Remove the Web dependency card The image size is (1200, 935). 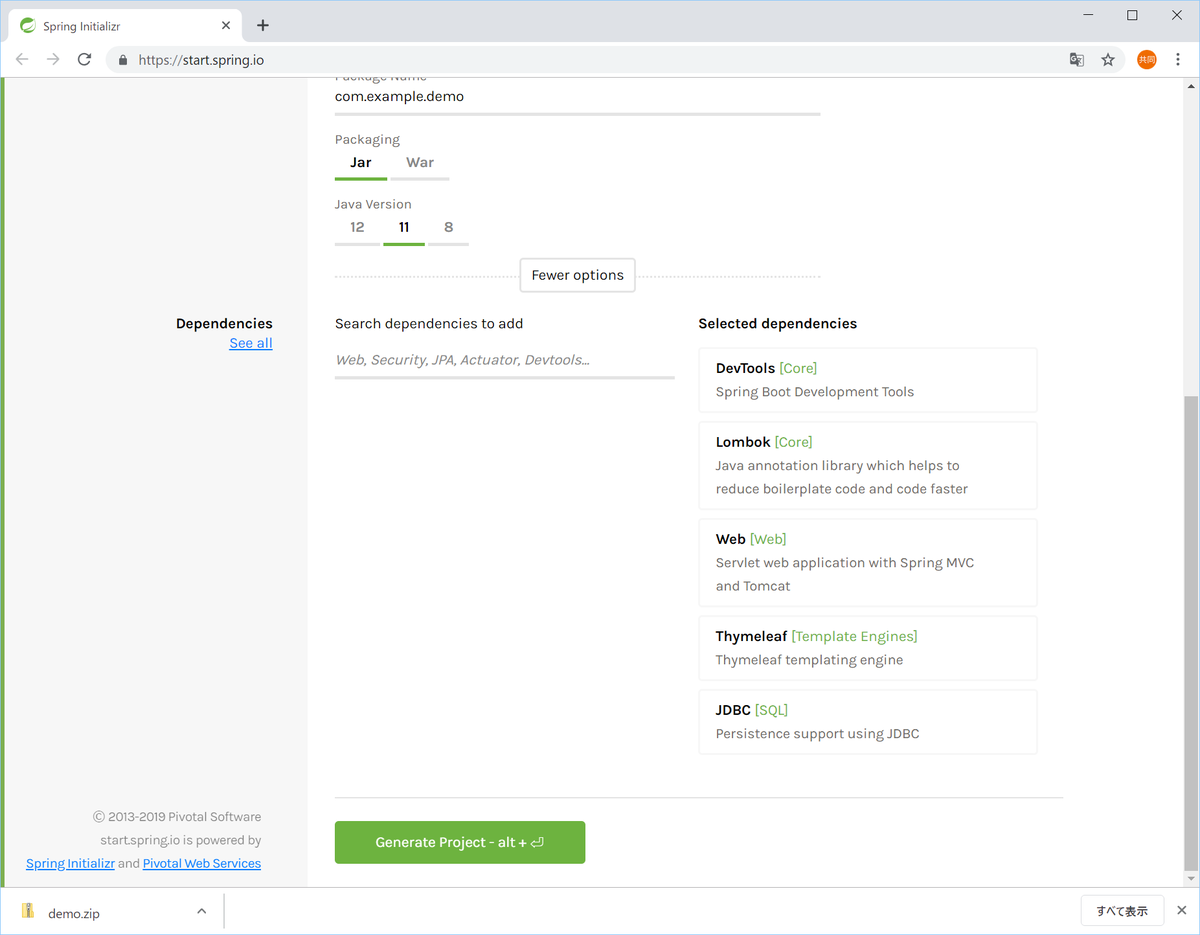pos(868,562)
